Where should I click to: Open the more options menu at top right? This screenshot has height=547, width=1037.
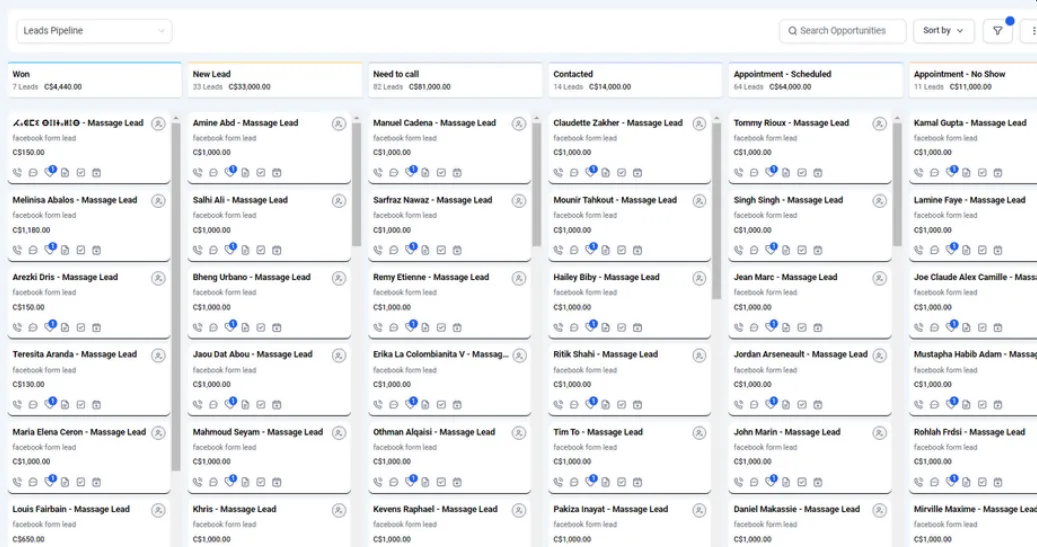point(1030,31)
